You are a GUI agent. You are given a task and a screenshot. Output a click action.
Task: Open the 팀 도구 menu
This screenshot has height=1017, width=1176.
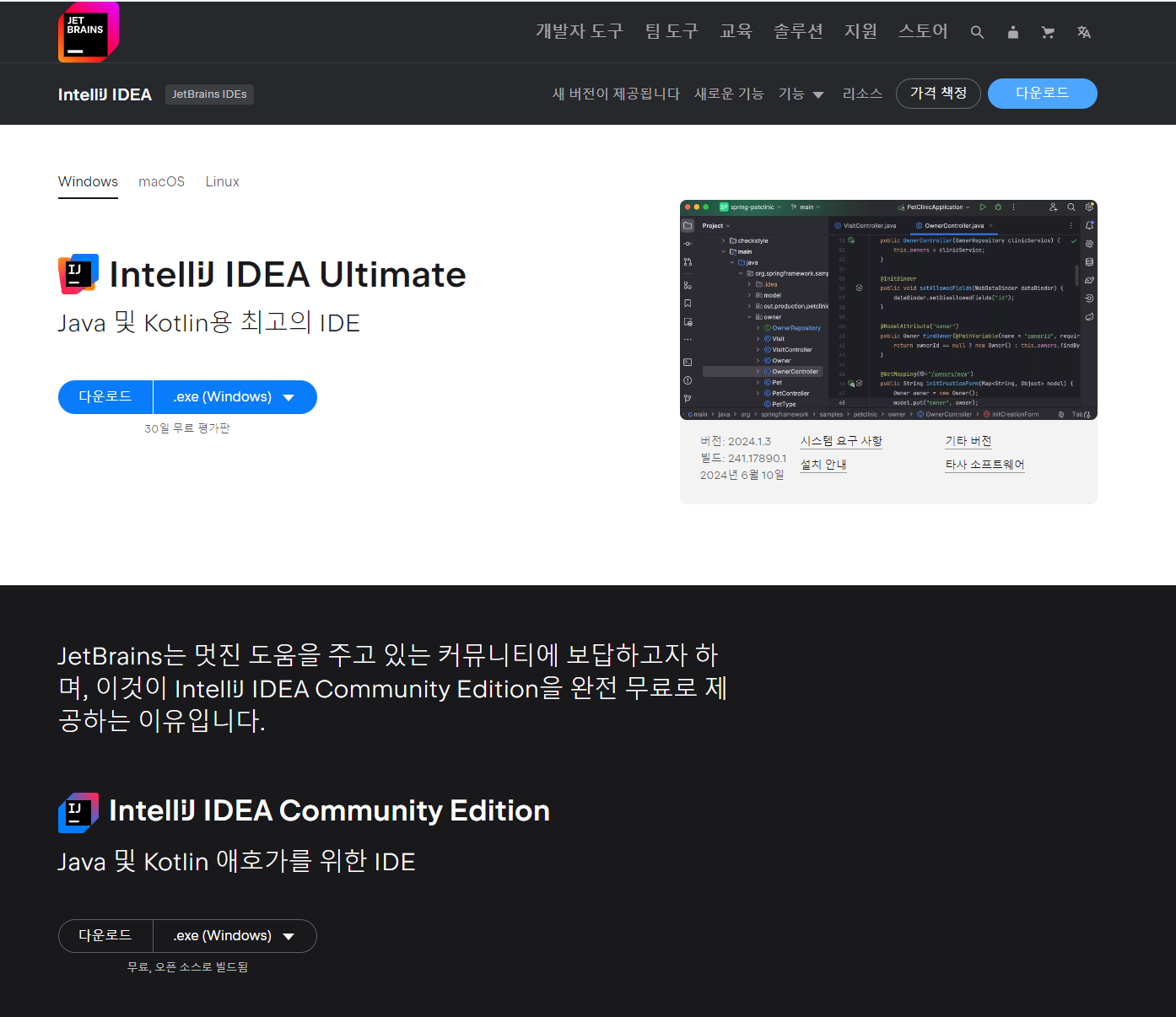672,31
